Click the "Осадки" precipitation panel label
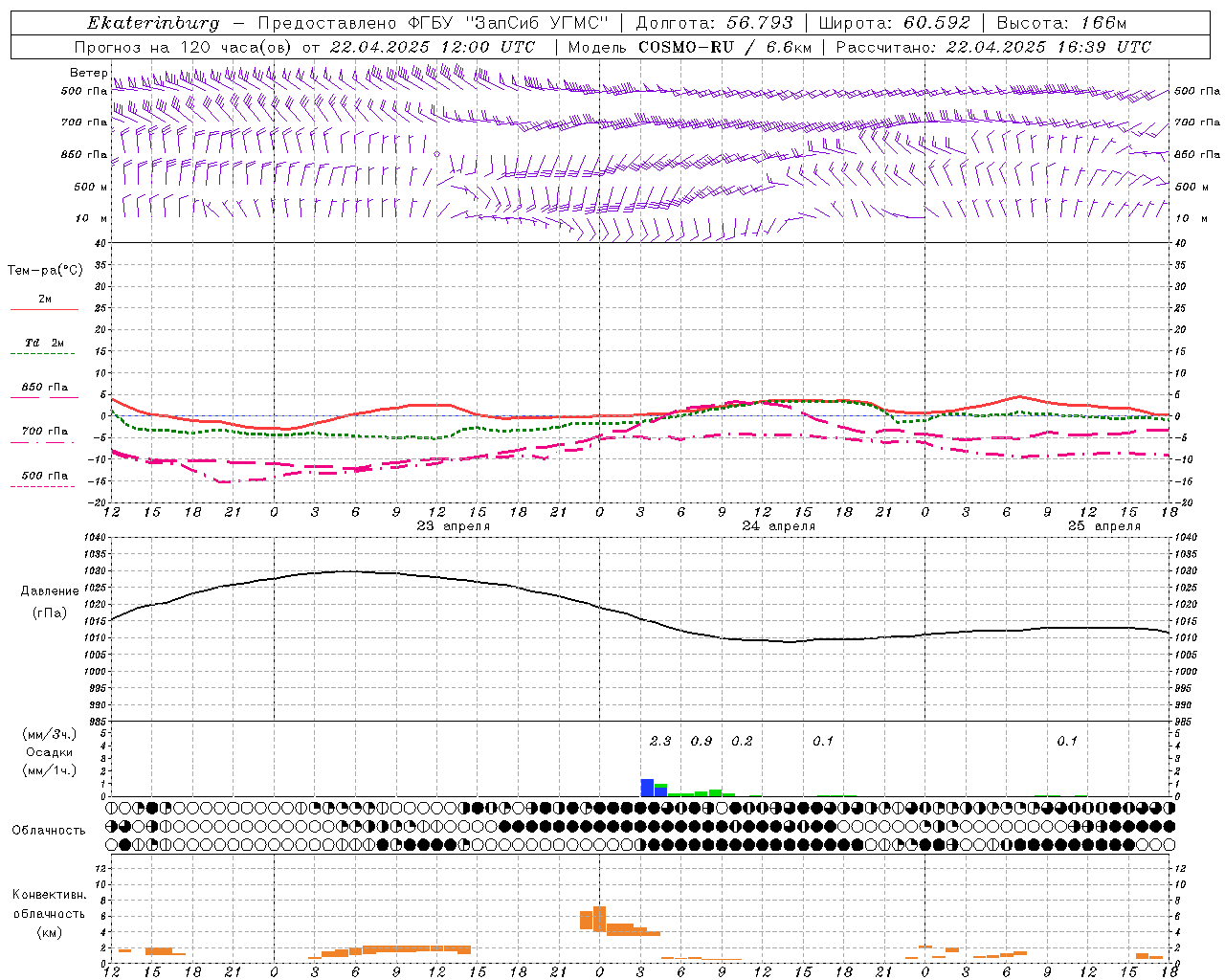Screen dimensions: 1225x980 [49, 752]
